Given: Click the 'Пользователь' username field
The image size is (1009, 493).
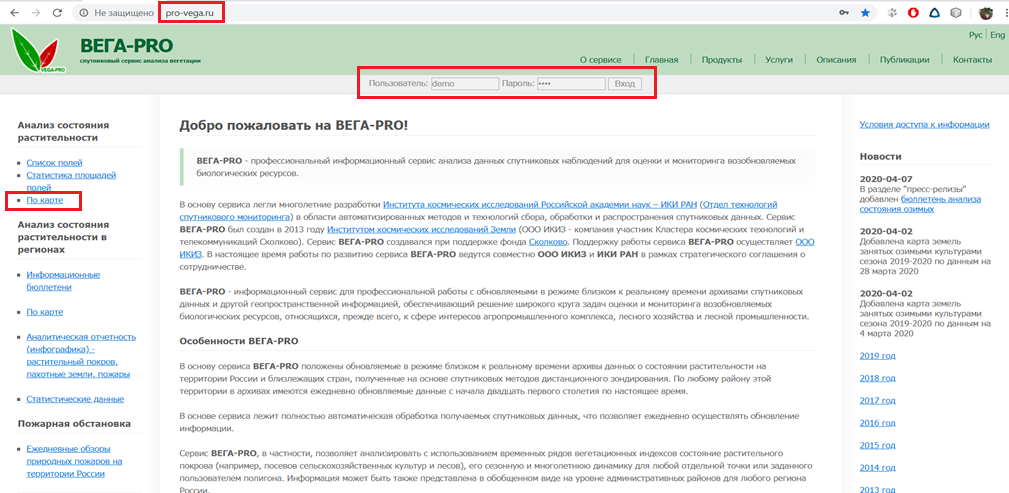Looking at the screenshot, I should pos(464,83).
